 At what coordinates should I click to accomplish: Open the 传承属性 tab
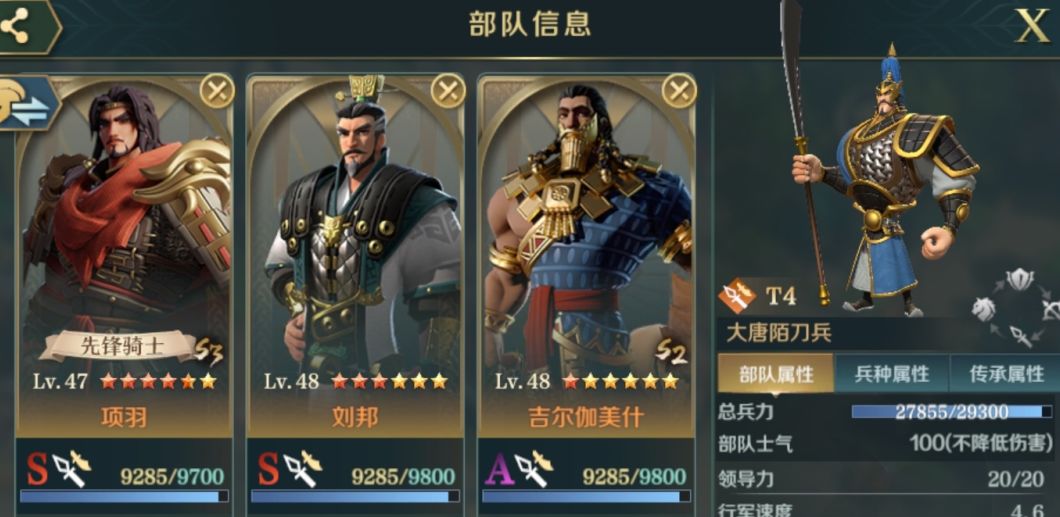1006,374
